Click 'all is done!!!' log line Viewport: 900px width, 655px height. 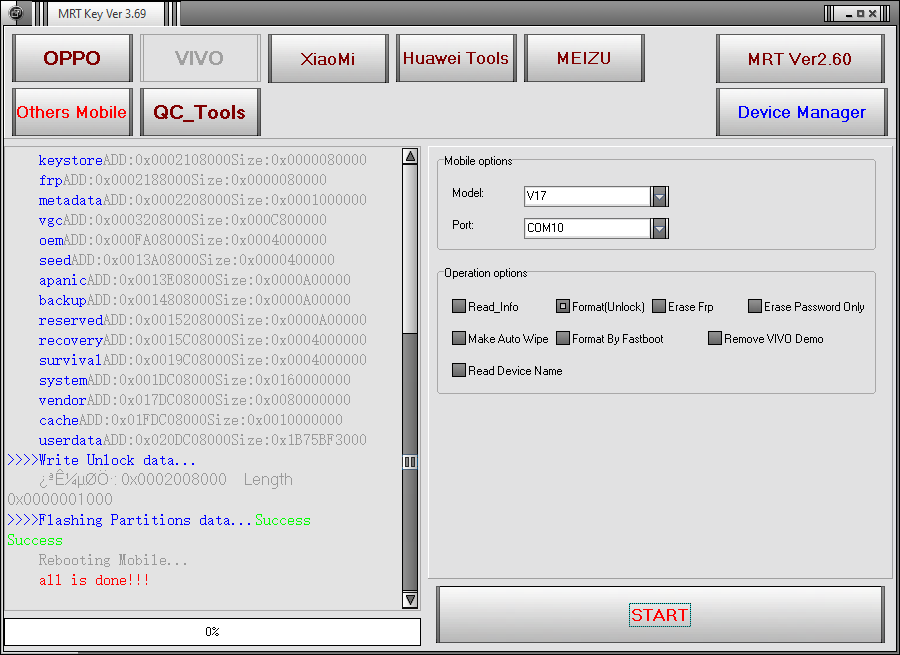94,580
